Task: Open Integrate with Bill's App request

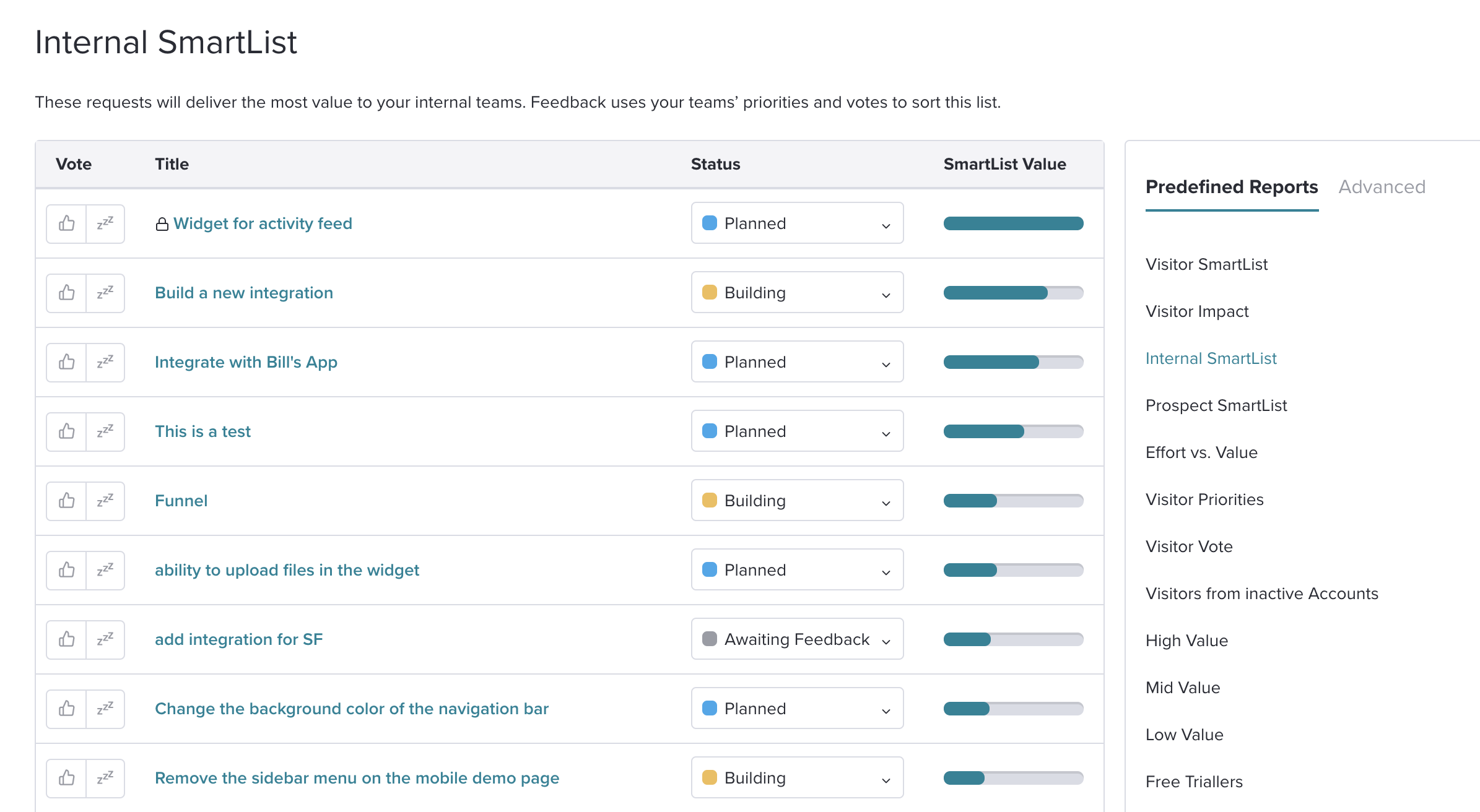Action: coord(246,362)
